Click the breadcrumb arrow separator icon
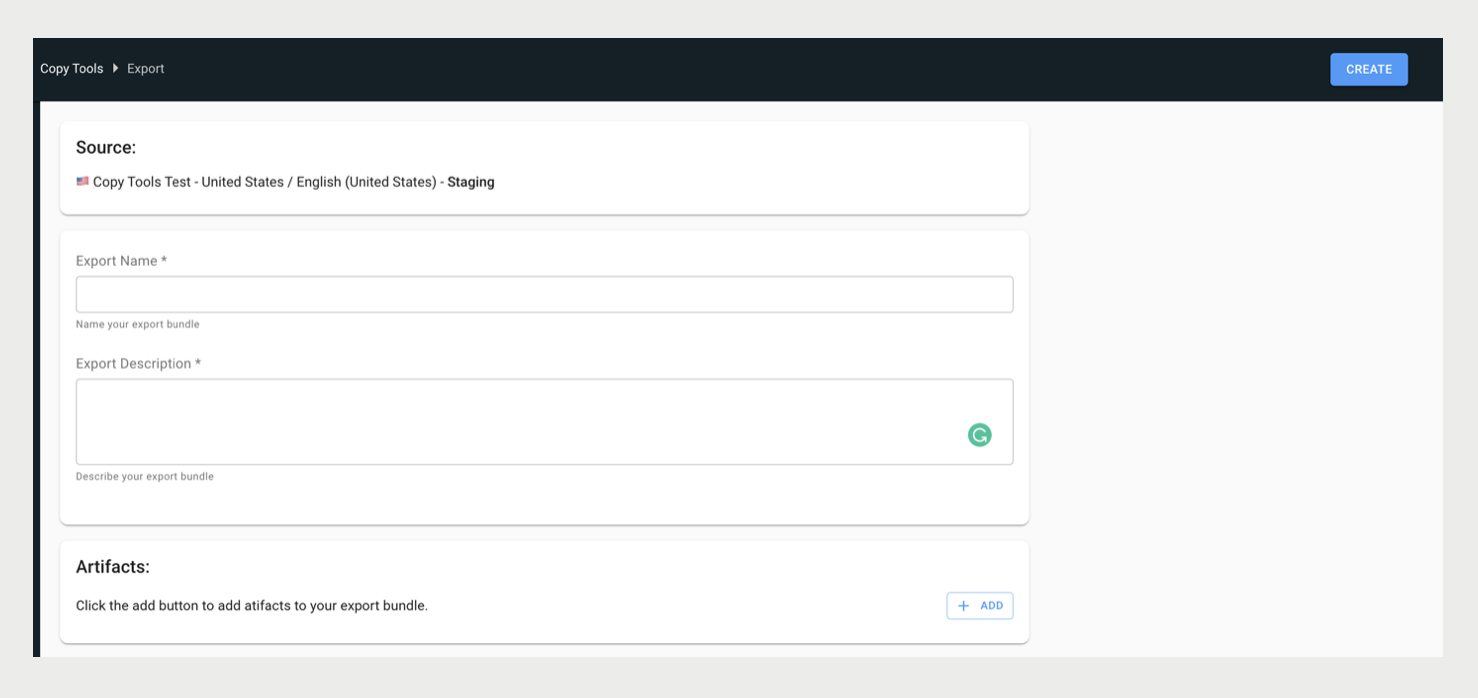Viewport: 1478px width, 698px height. pyautogui.click(x=115, y=68)
